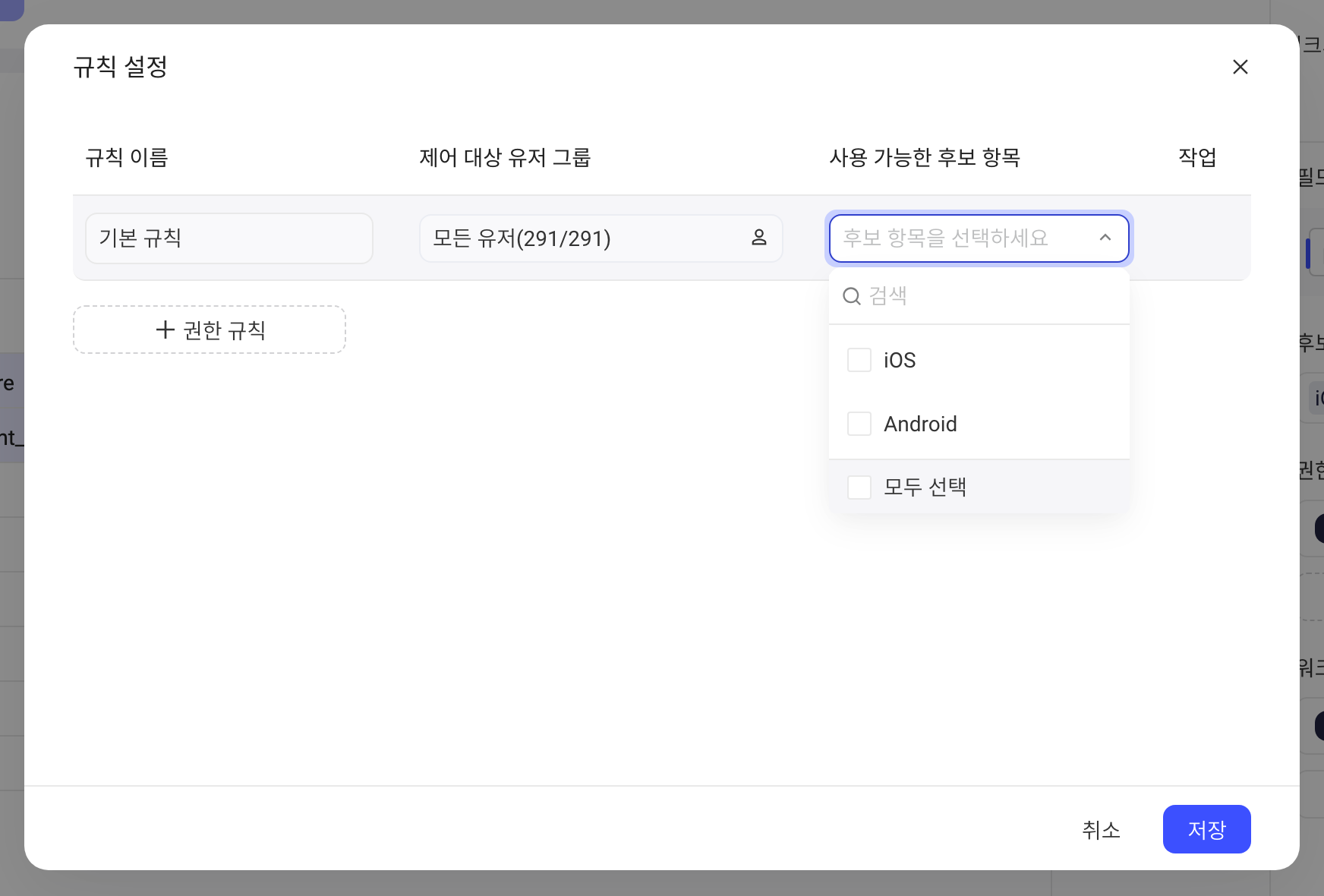Edit the 기본 규칙 name field
1324x896 pixels.
click(229, 238)
